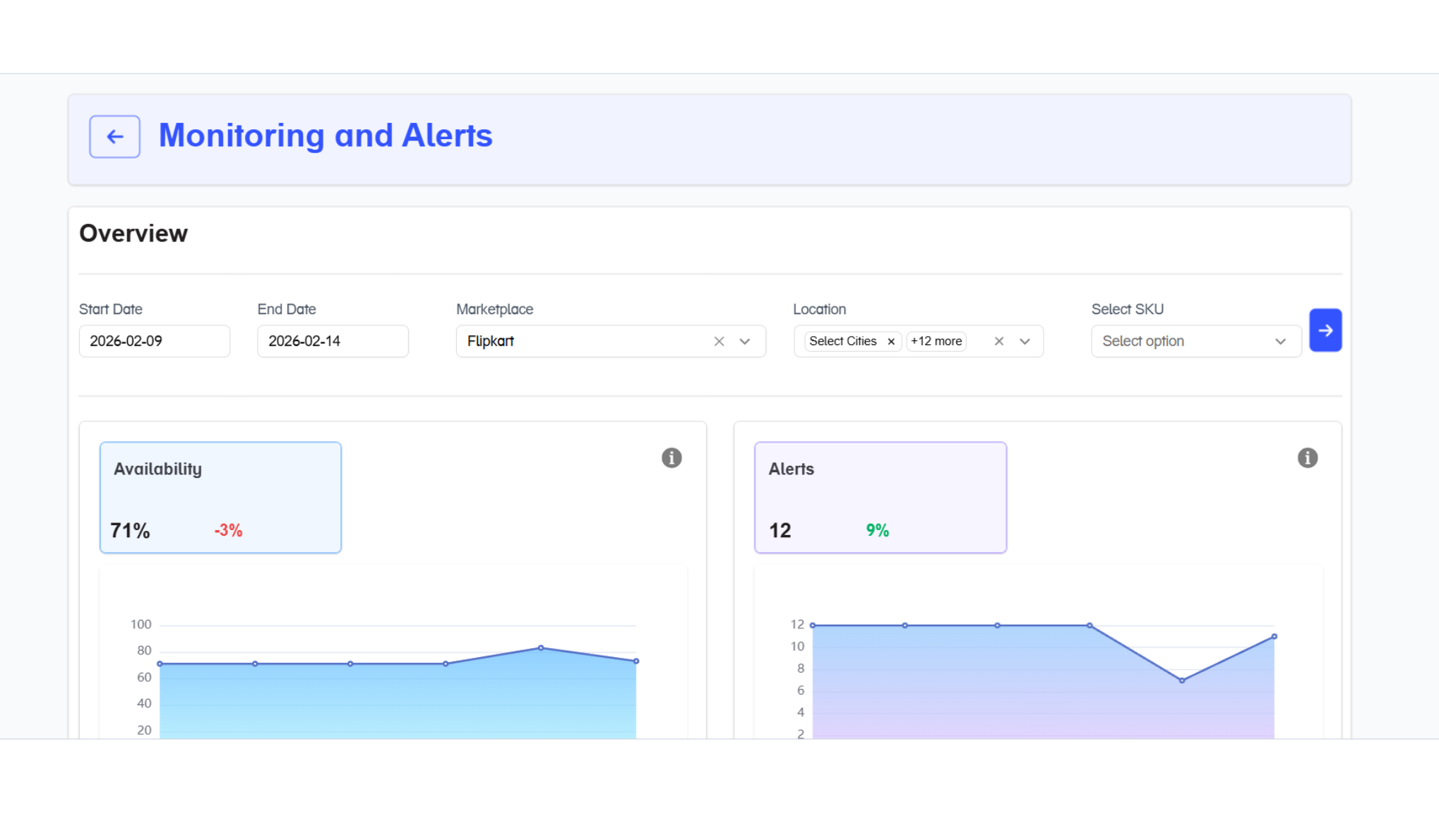This screenshot has width=1439, height=840.
Task: Click the +12 more locations chip
Action: 936,342
